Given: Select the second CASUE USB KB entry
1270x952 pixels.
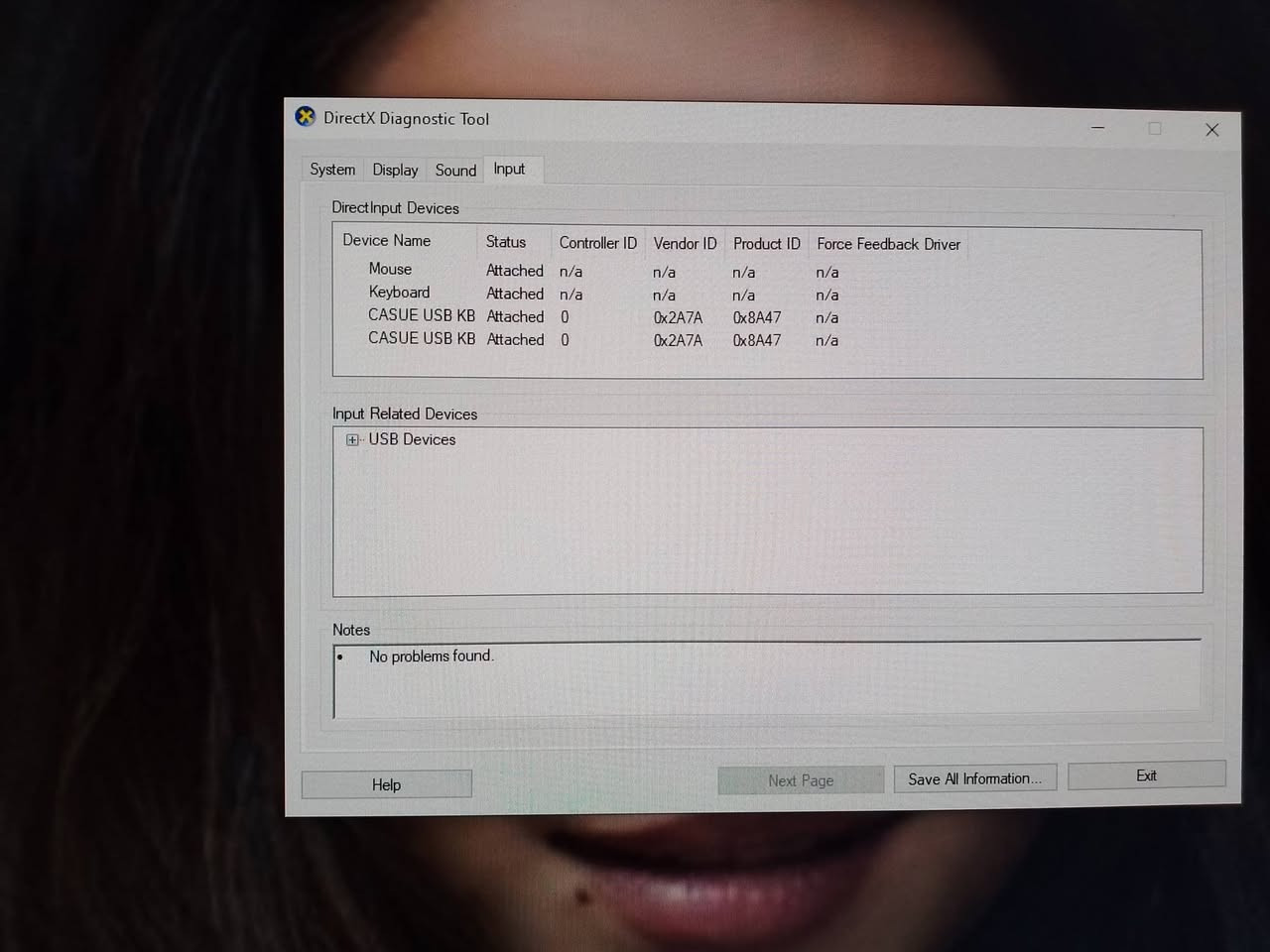Looking at the screenshot, I should coord(421,338).
